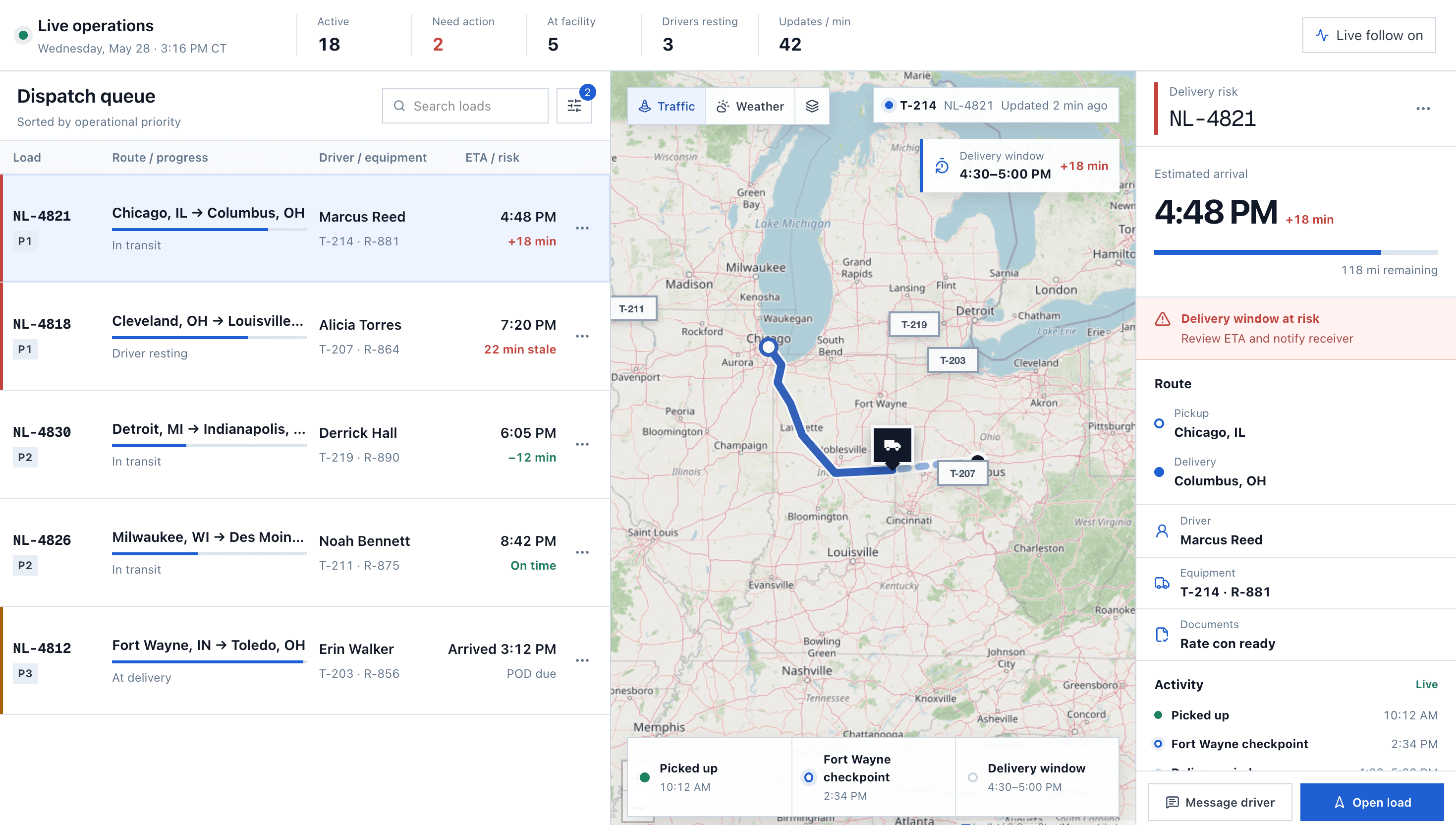
Task: Open more options for load NL-4812 row
Action: click(x=582, y=661)
